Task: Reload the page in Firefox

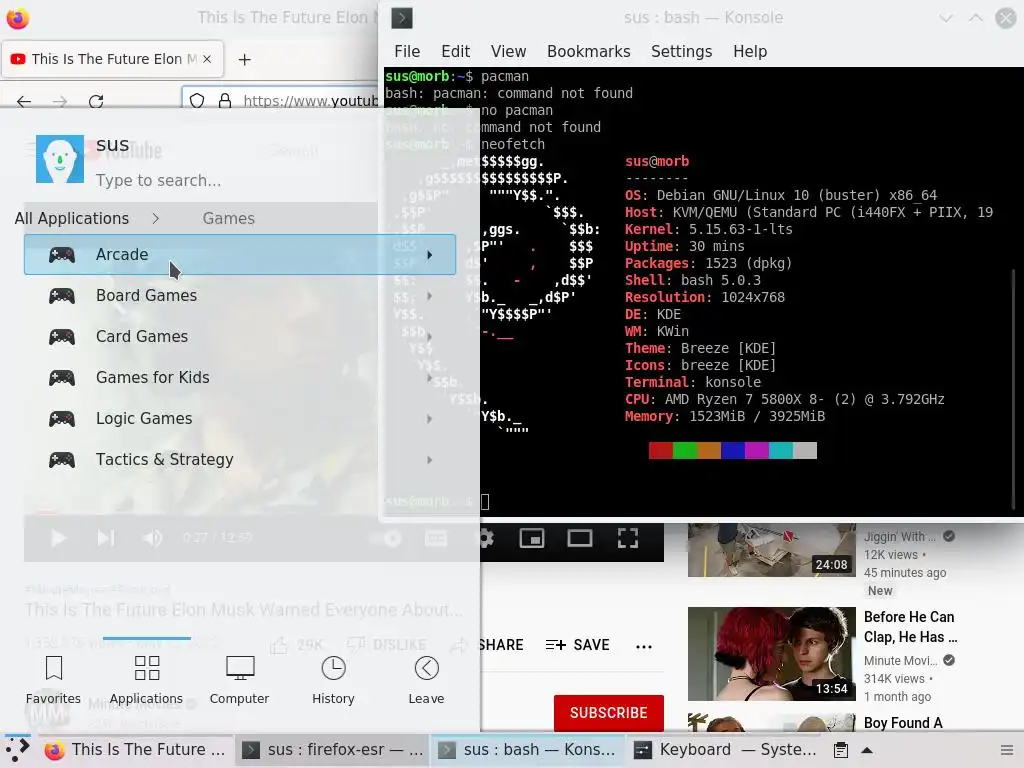Action: point(96,101)
